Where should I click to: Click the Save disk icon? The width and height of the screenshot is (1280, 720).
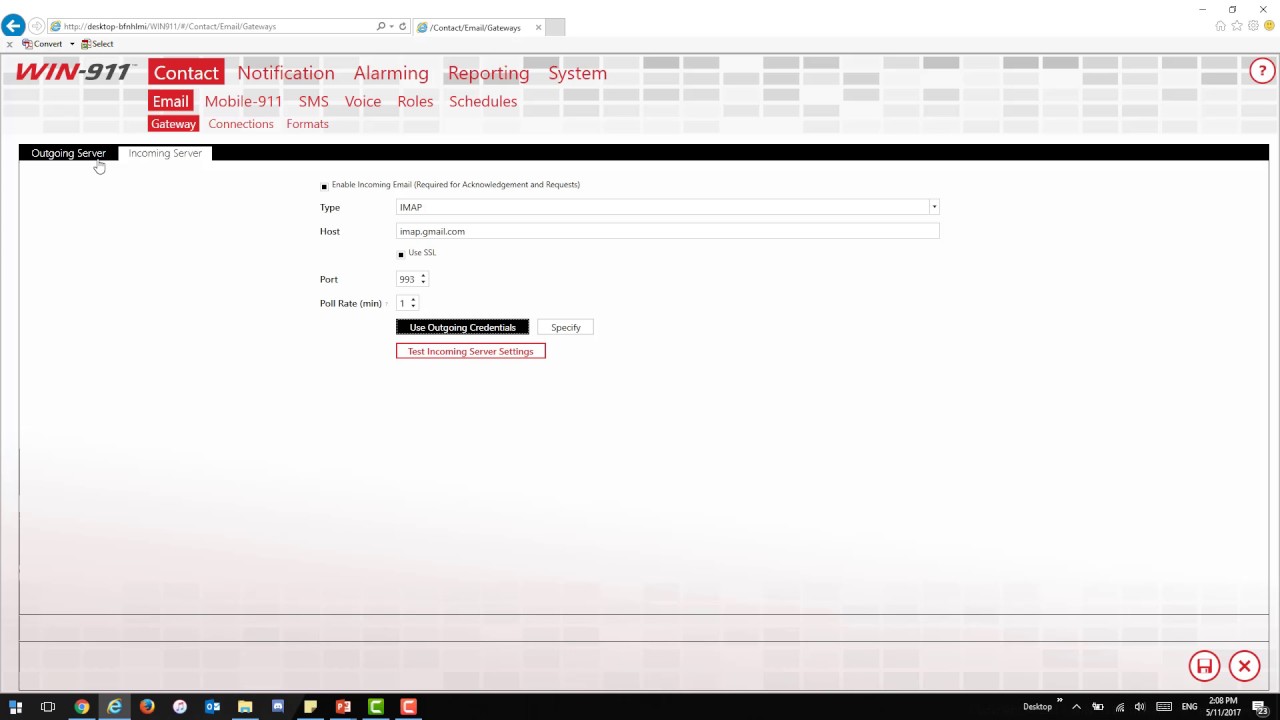pyautogui.click(x=1204, y=666)
